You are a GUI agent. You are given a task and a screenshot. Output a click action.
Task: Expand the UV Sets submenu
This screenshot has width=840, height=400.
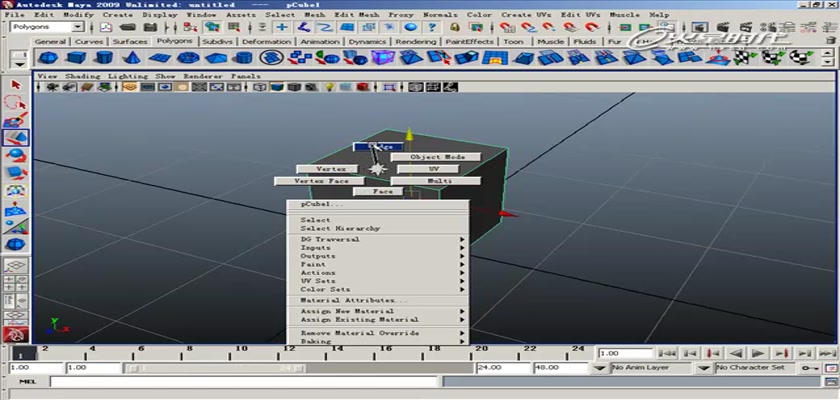(x=378, y=281)
